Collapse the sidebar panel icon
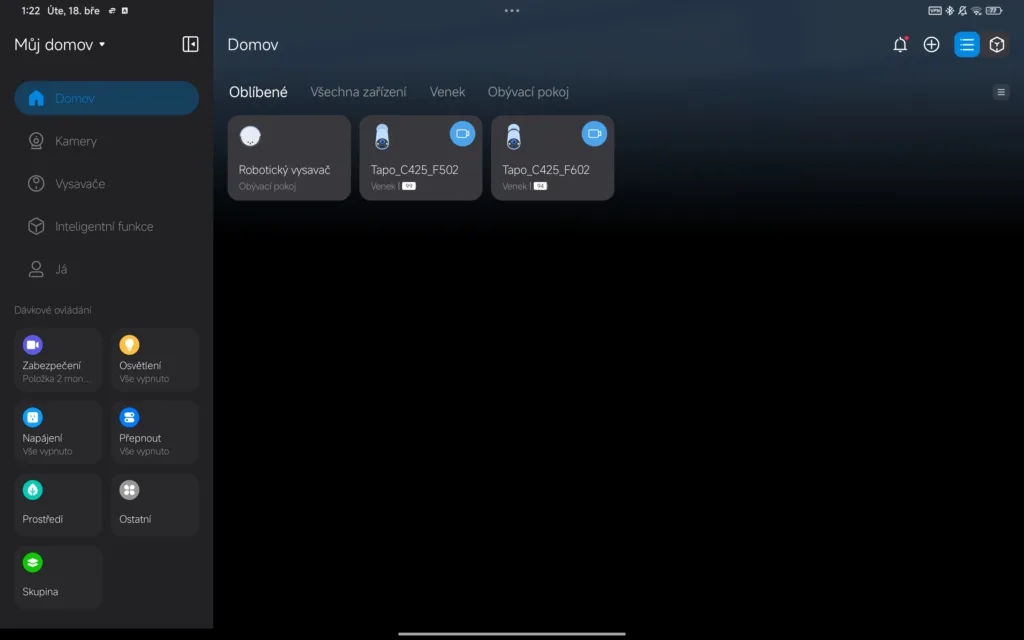1024x640 pixels. point(190,45)
